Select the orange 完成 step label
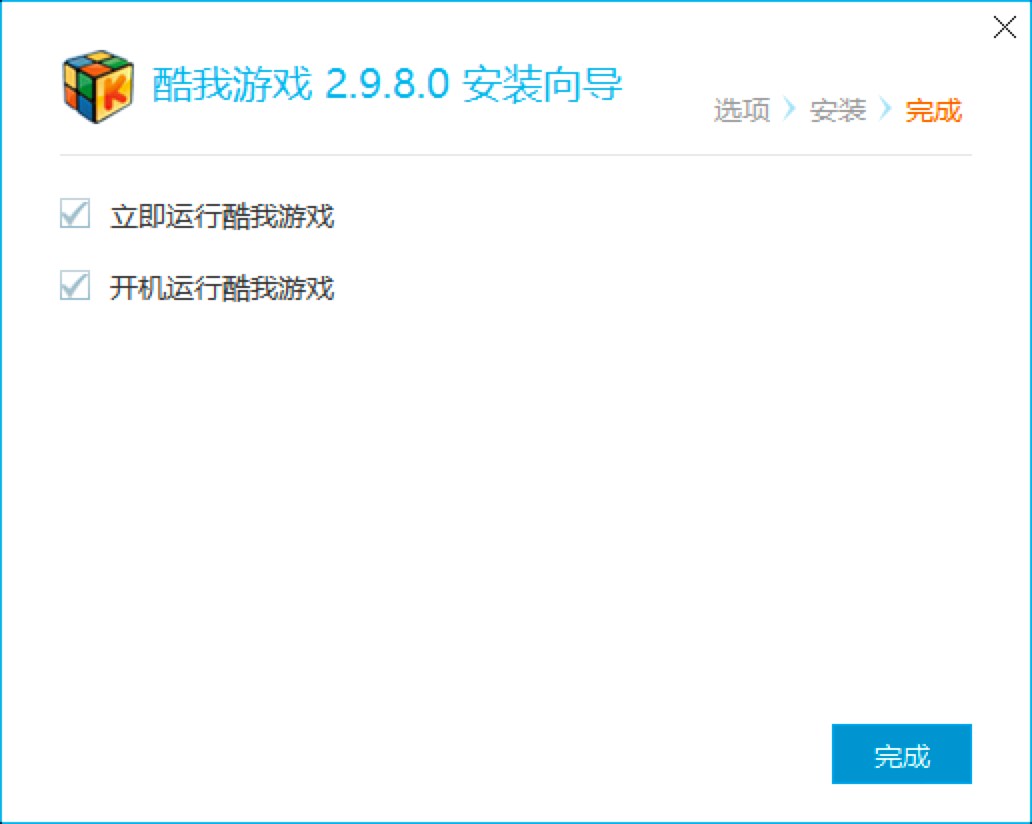 (933, 110)
